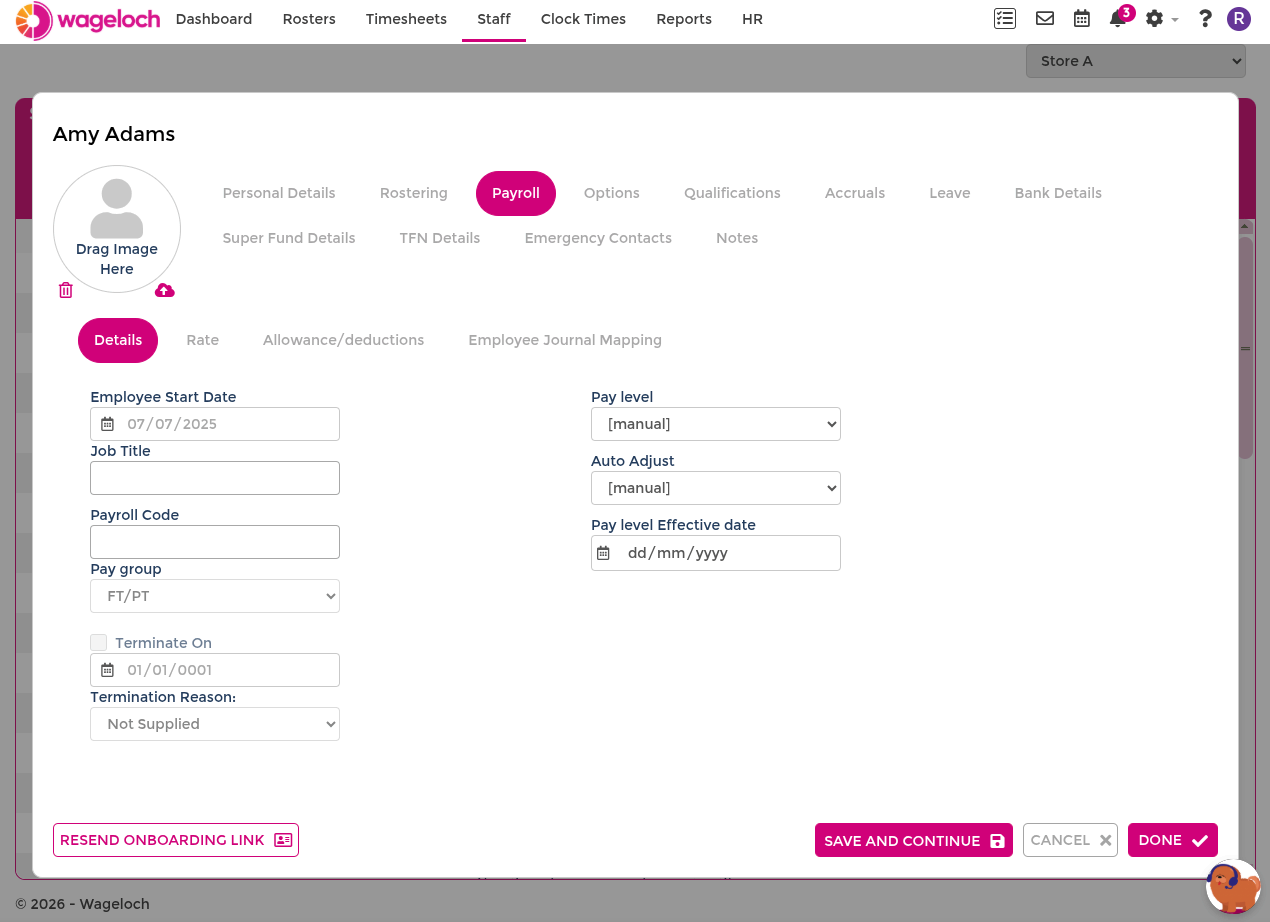This screenshot has height=922, width=1270.
Task: Switch to TFN Details tab
Action: [440, 238]
